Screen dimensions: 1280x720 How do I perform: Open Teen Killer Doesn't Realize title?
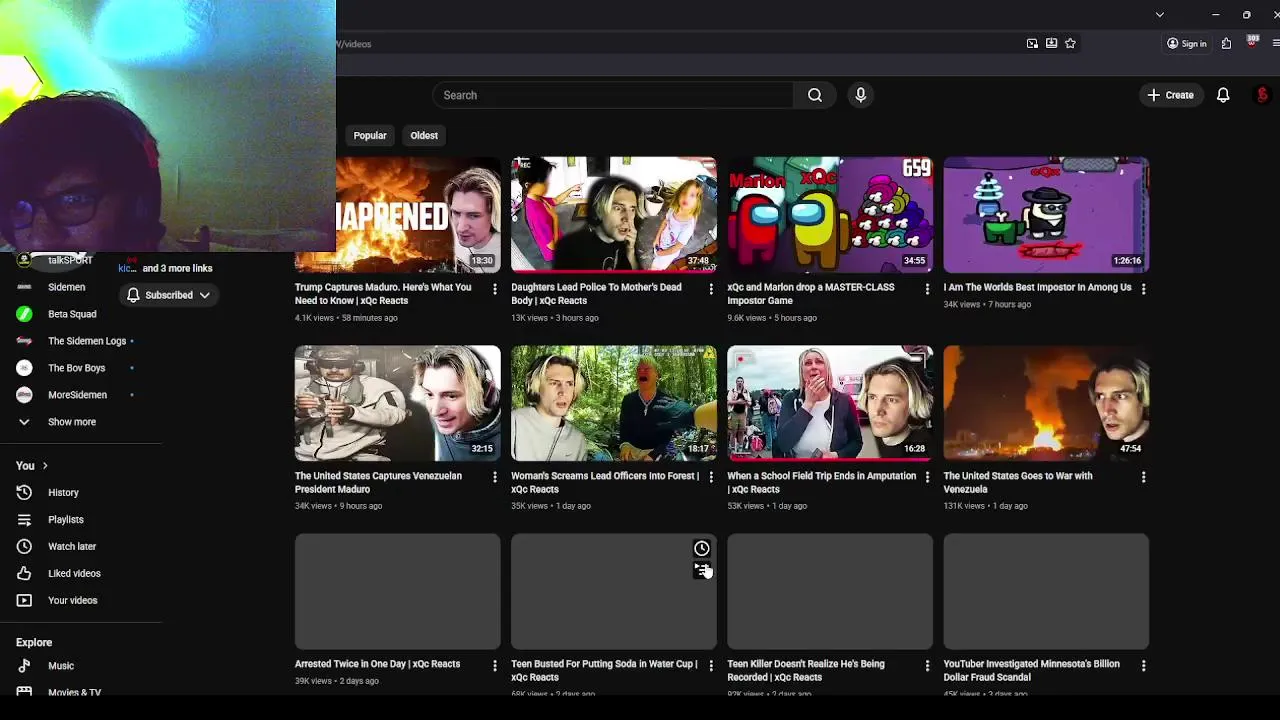(806, 670)
